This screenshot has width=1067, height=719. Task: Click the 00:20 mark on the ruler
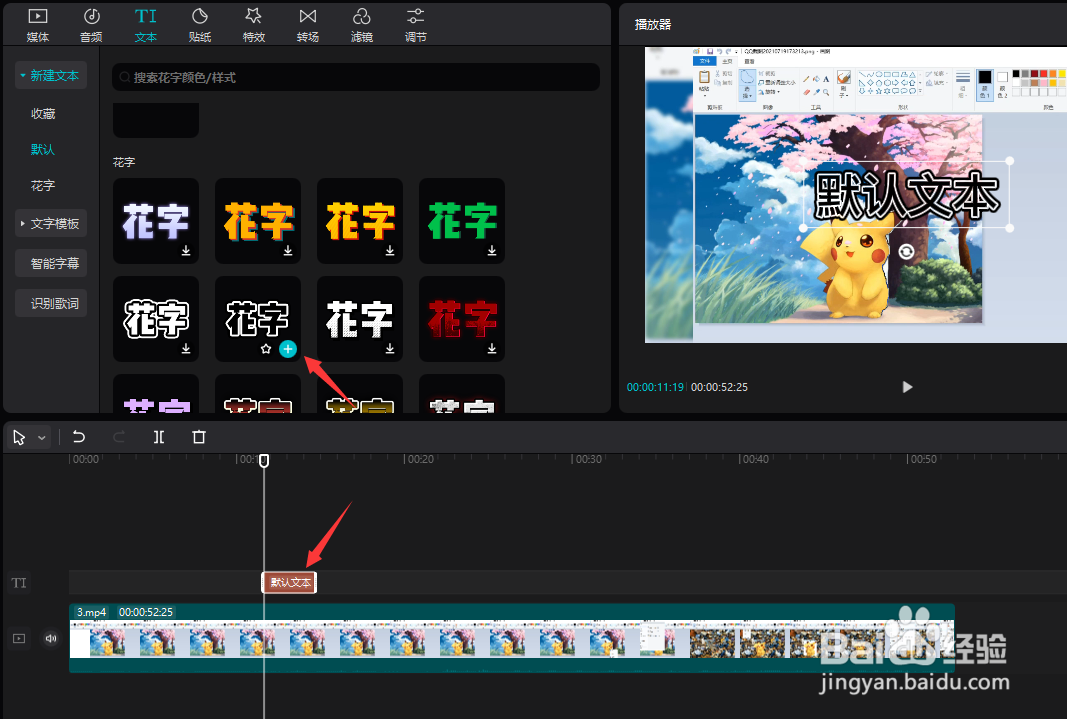tap(419, 459)
